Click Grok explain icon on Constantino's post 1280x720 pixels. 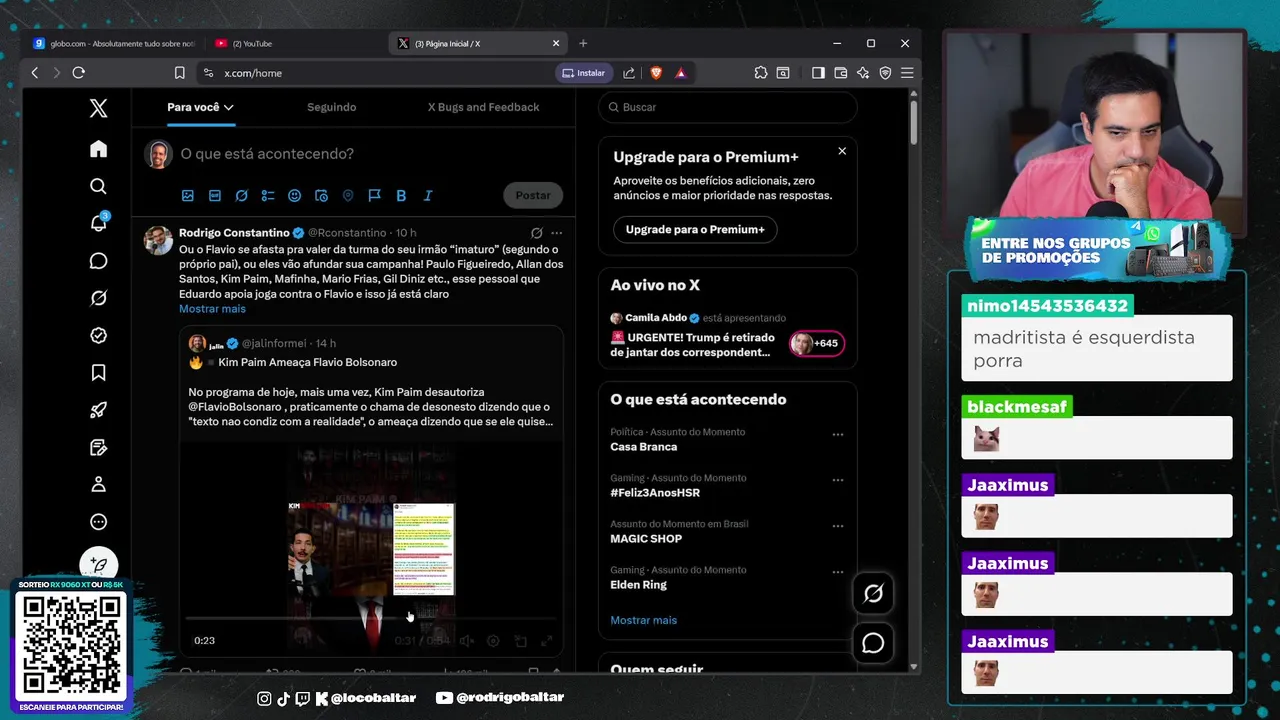click(x=537, y=233)
